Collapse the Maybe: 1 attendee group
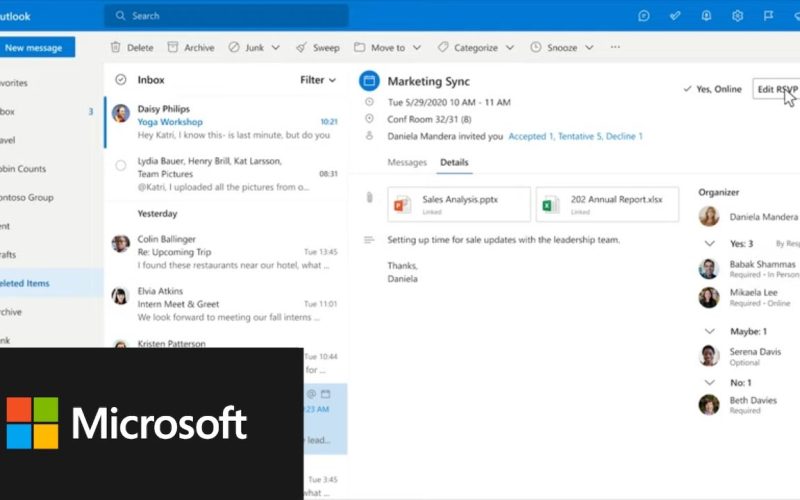The height and width of the screenshot is (500, 800). 709,331
